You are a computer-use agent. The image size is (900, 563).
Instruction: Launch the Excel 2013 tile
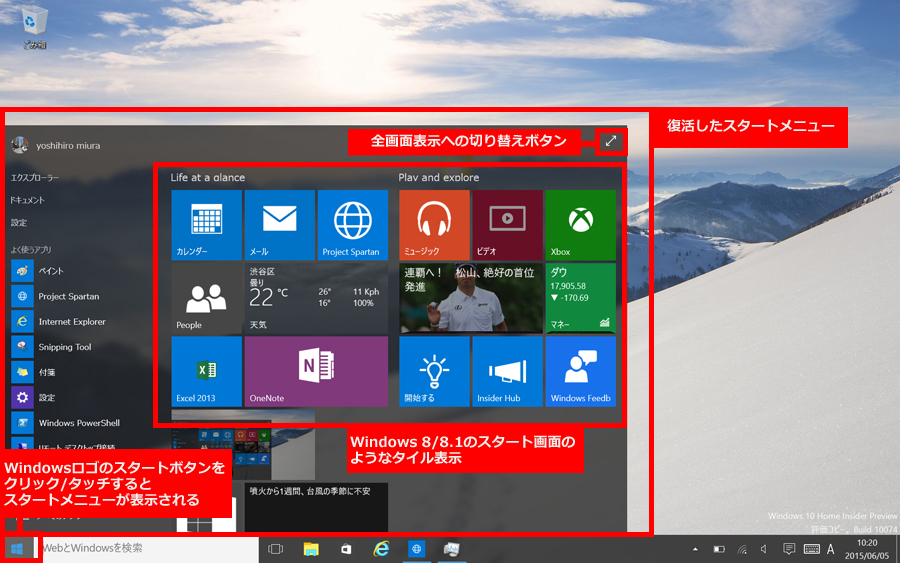[x=207, y=371]
